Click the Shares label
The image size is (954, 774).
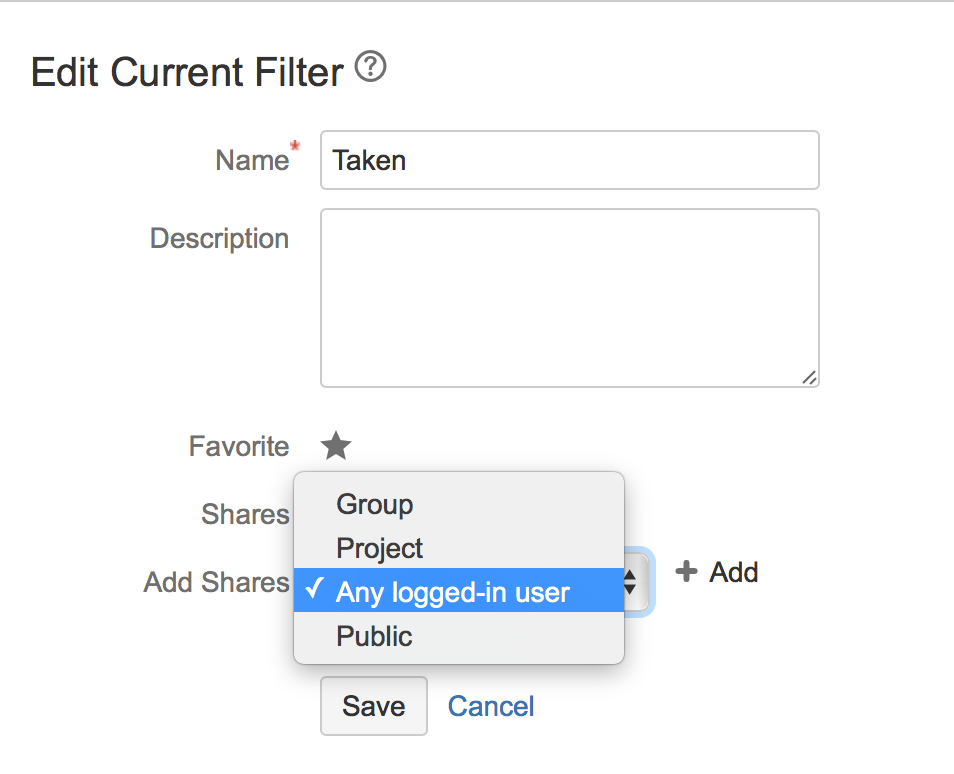tap(245, 514)
